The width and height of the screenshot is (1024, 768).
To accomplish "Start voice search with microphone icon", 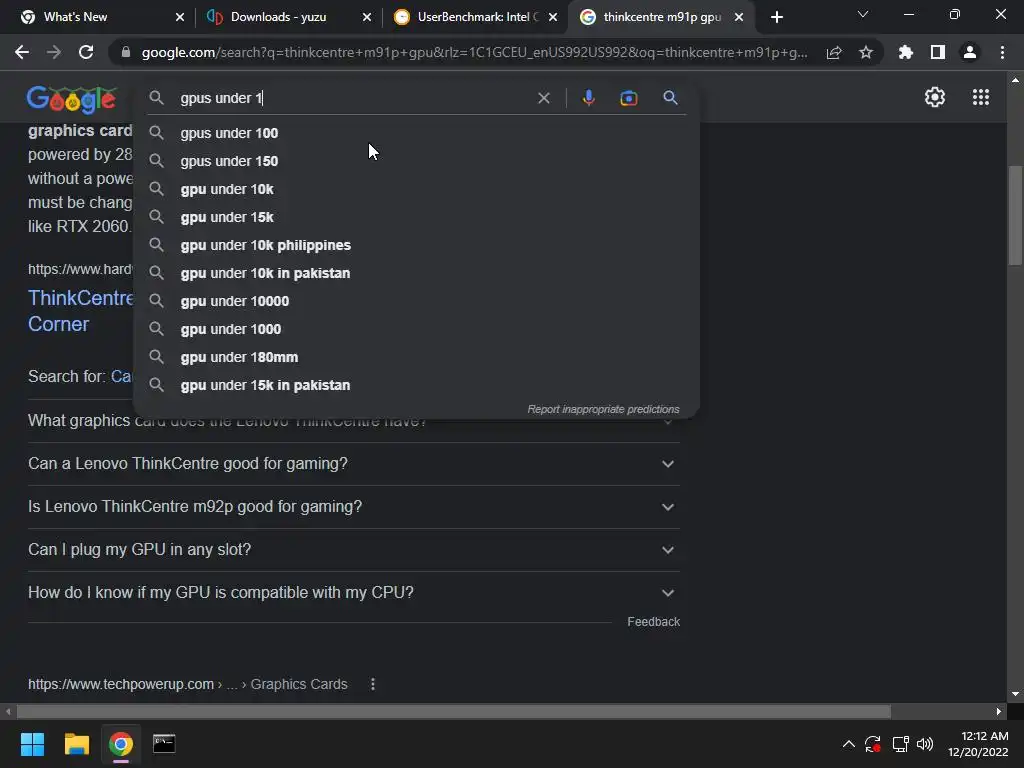I will point(588,98).
